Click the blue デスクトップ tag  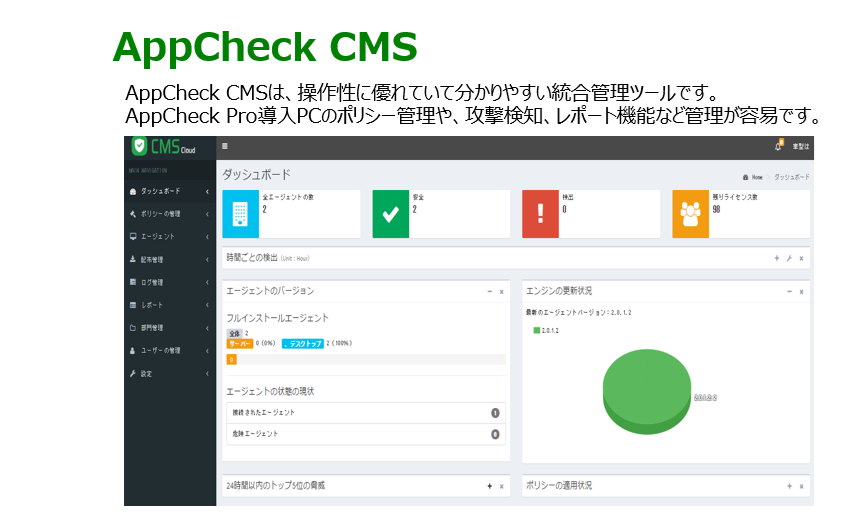point(302,343)
